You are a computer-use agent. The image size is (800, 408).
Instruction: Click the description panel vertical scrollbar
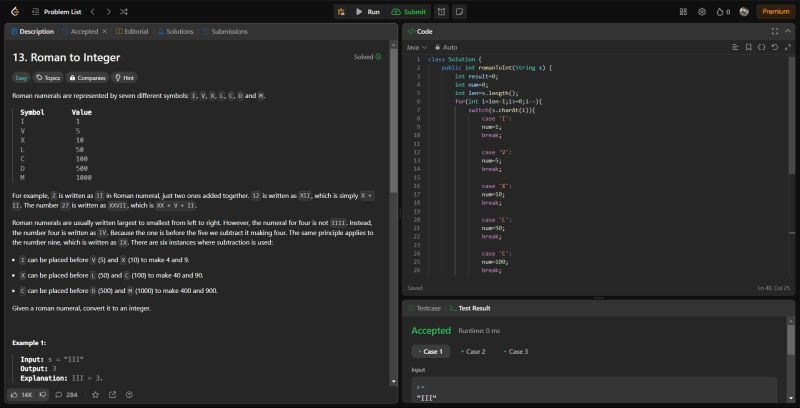tap(394, 120)
